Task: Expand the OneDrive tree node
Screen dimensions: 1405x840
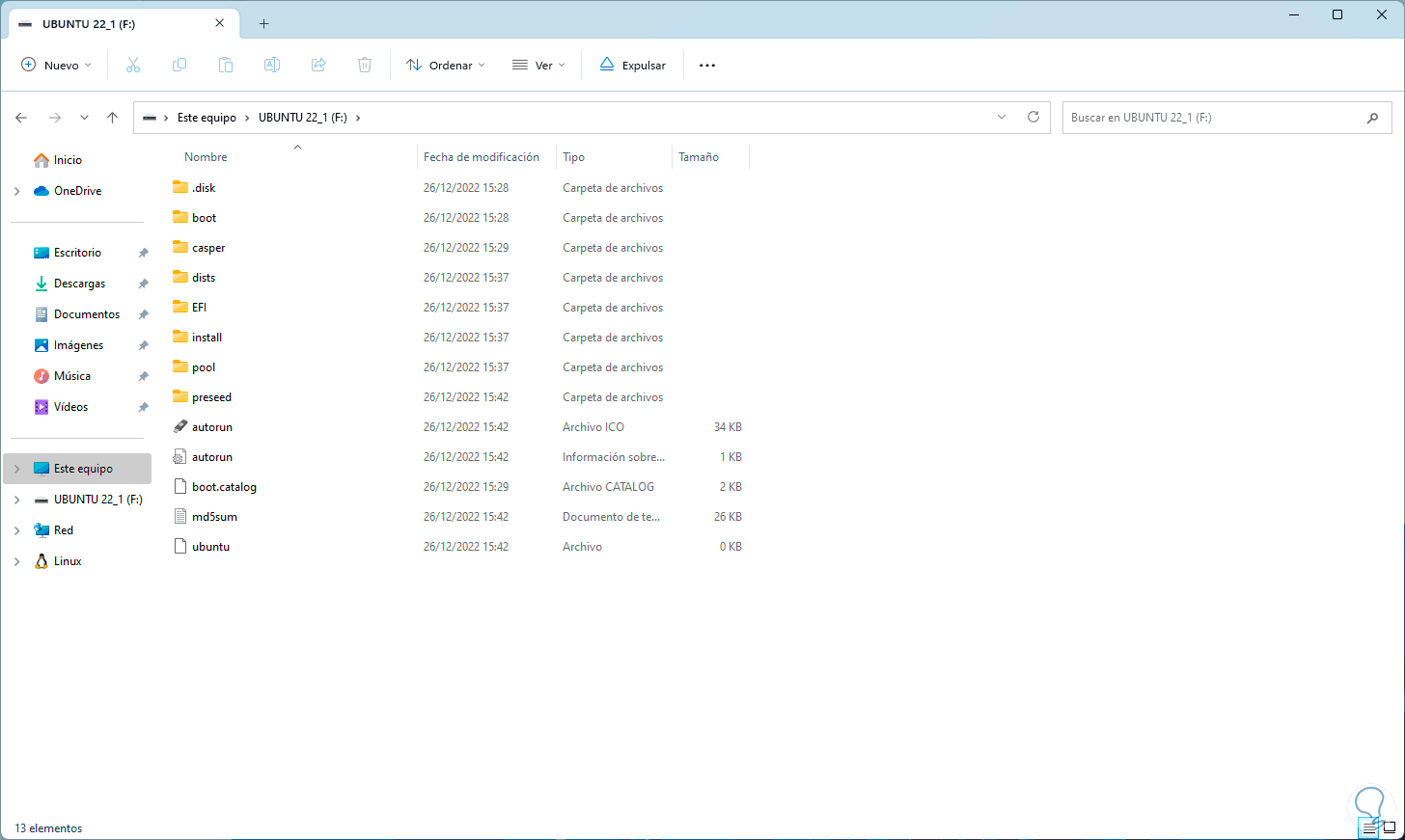Action: click(x=17, y=191)
